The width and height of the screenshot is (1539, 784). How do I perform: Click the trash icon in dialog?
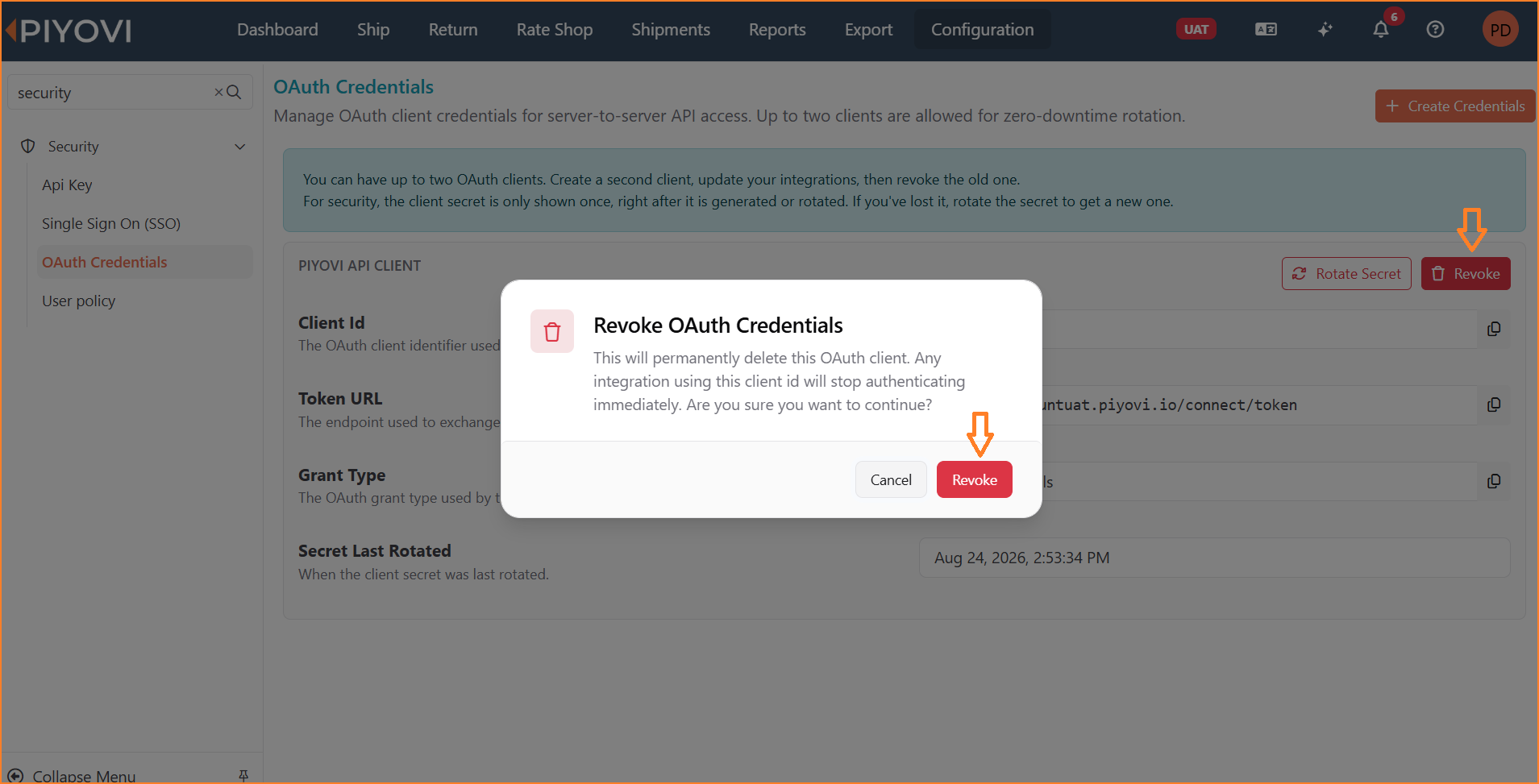pyautogui.click(x=552, y=331)
